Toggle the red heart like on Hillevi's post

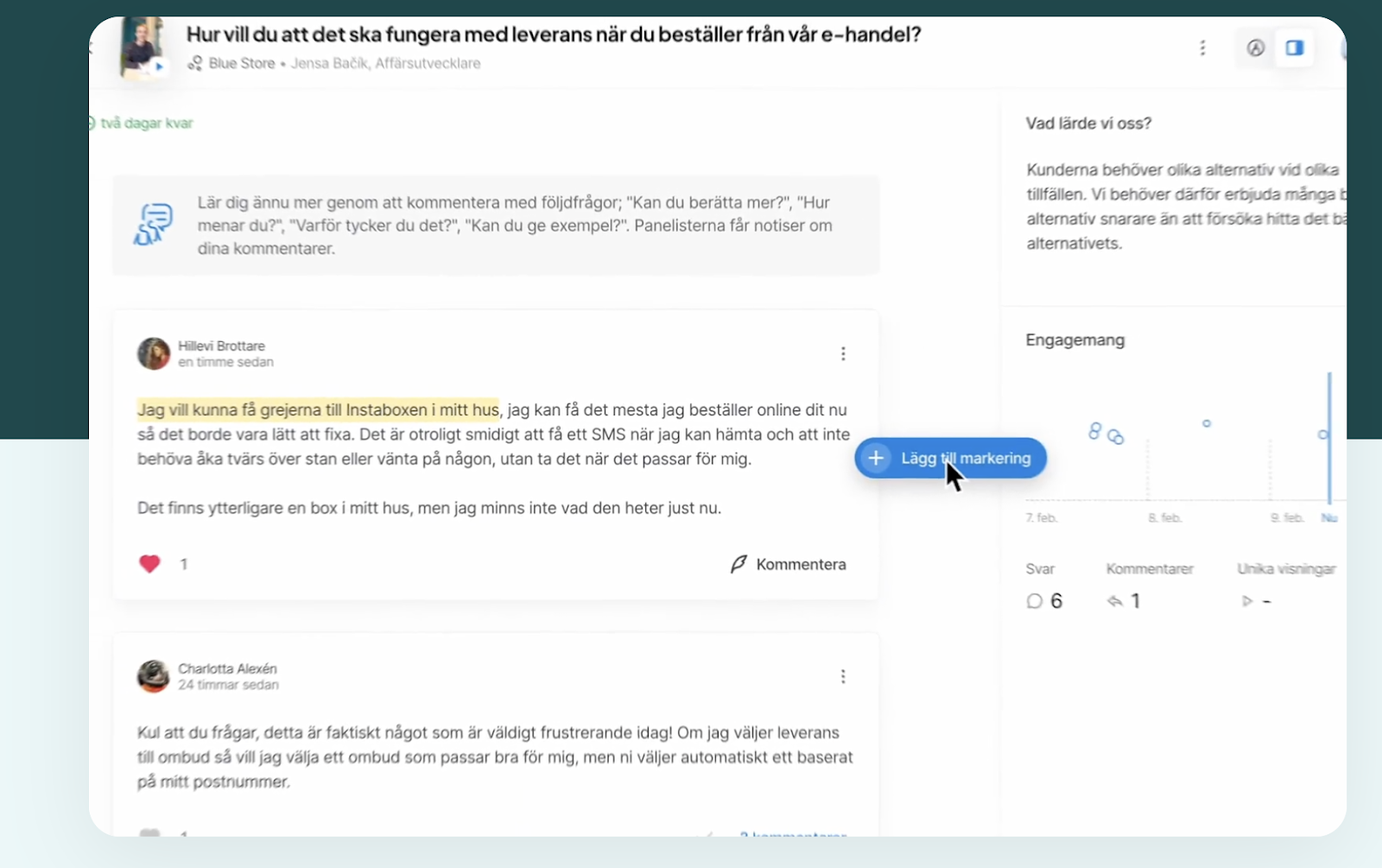coord(149,564)
